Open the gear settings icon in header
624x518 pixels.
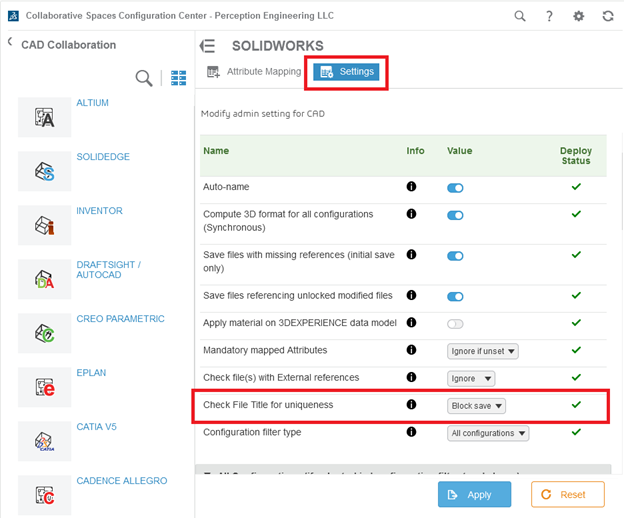578,16
